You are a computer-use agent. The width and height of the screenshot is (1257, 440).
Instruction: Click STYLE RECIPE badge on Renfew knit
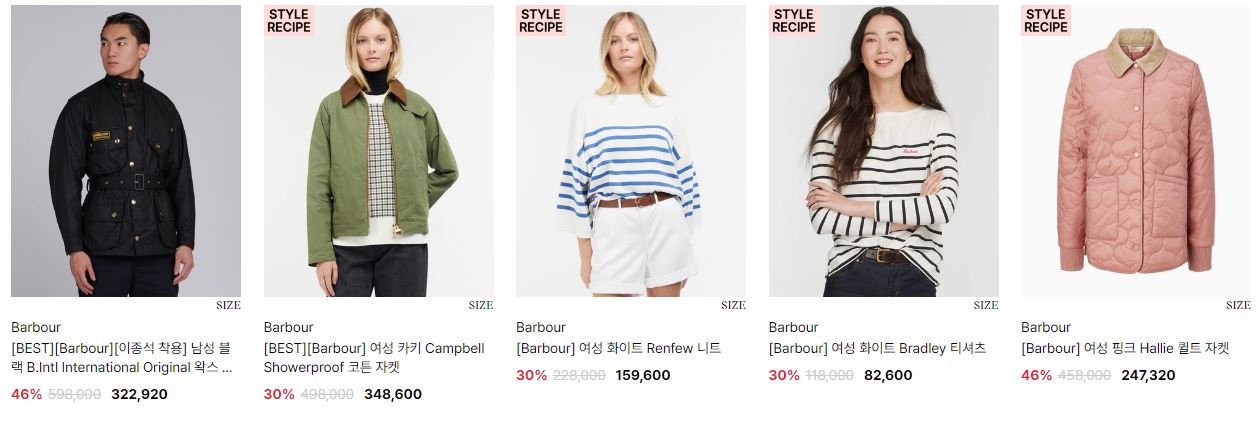pos(541,21)
